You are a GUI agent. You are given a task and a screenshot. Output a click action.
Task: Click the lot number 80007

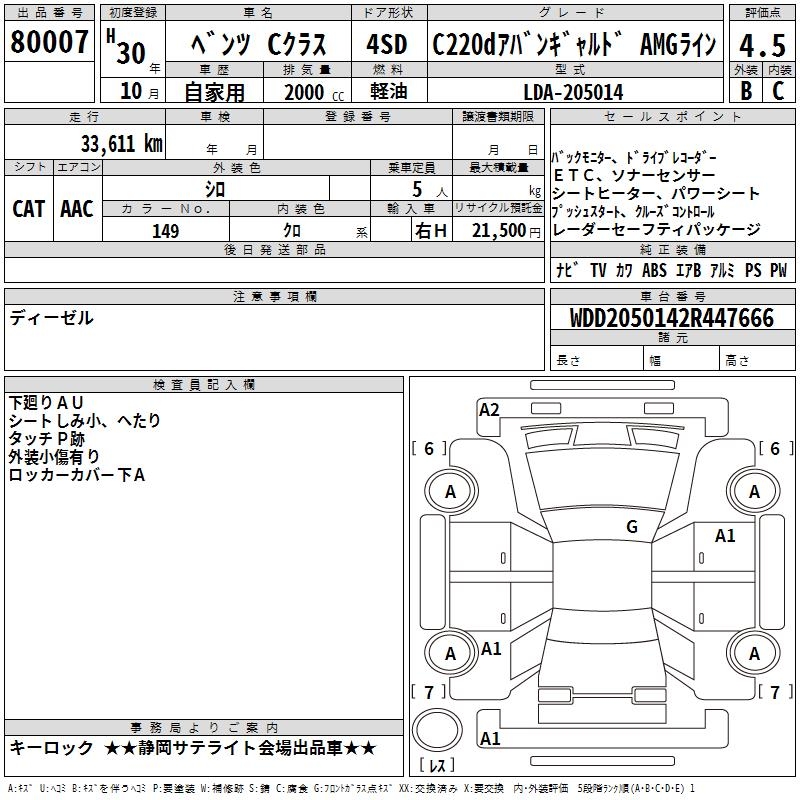(49, 42)
